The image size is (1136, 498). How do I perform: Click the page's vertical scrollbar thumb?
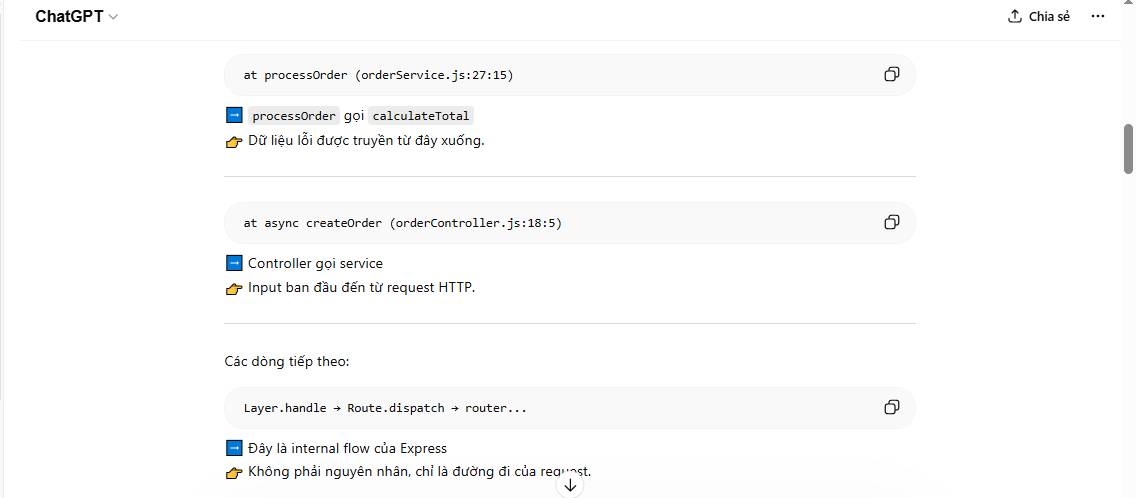pyautogui.click(x=1128, y=148)
